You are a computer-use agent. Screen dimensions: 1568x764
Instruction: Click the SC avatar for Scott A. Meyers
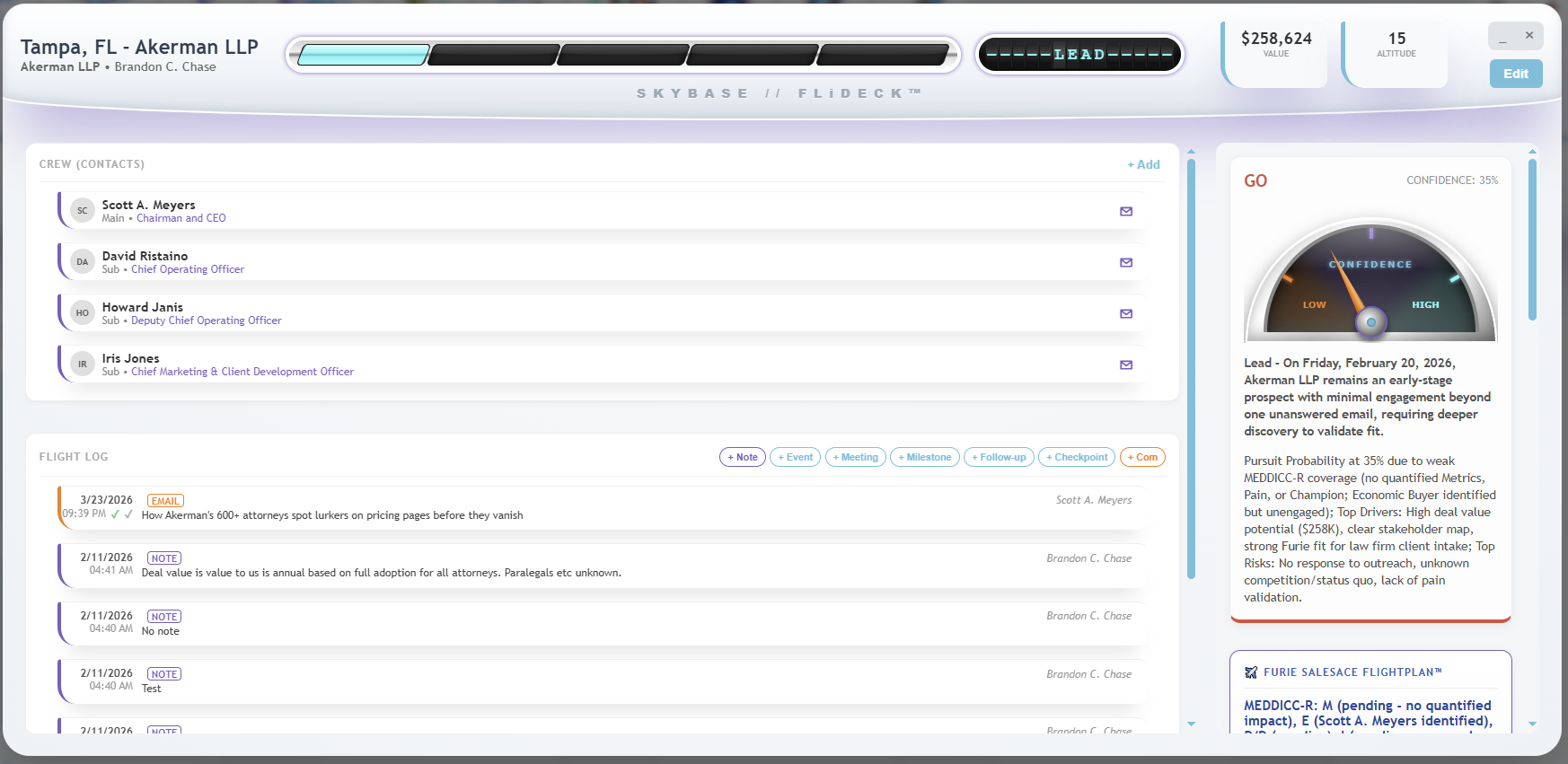(83, 211)
